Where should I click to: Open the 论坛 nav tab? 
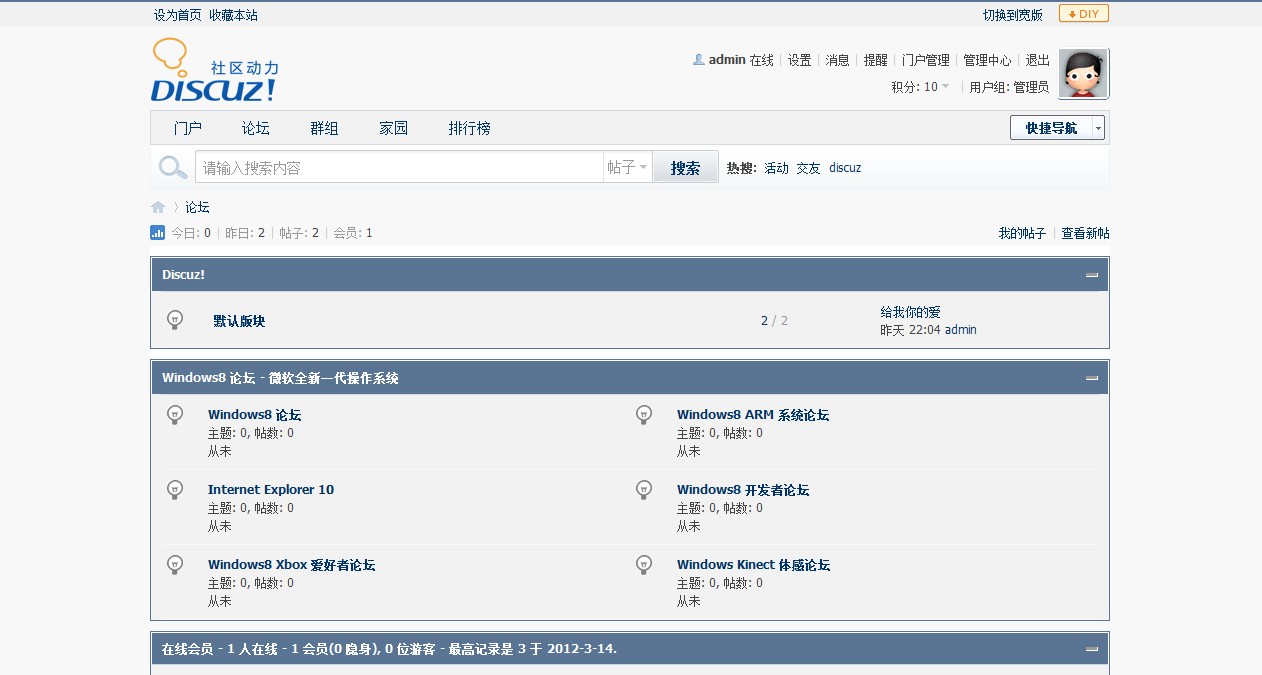point(256,128)
